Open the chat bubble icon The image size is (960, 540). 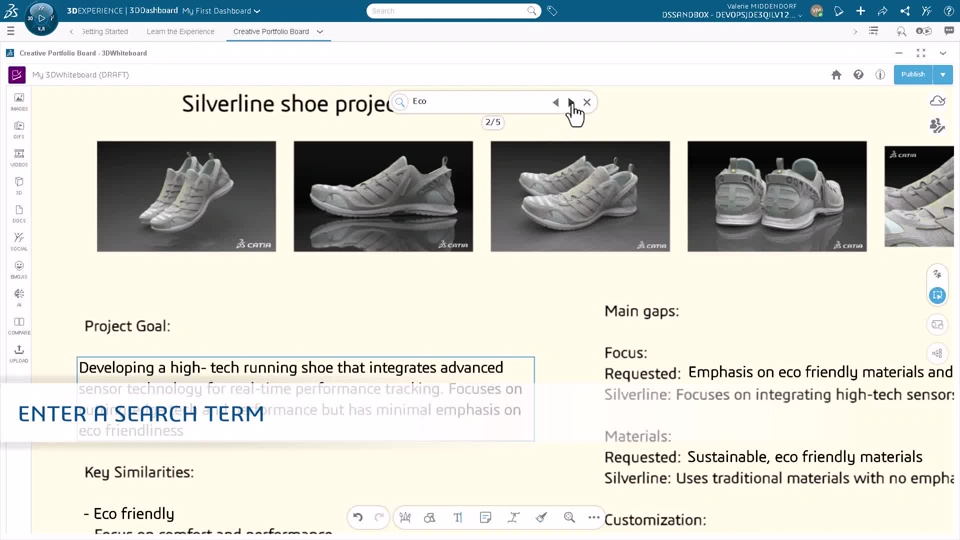(x=949, y=31)
